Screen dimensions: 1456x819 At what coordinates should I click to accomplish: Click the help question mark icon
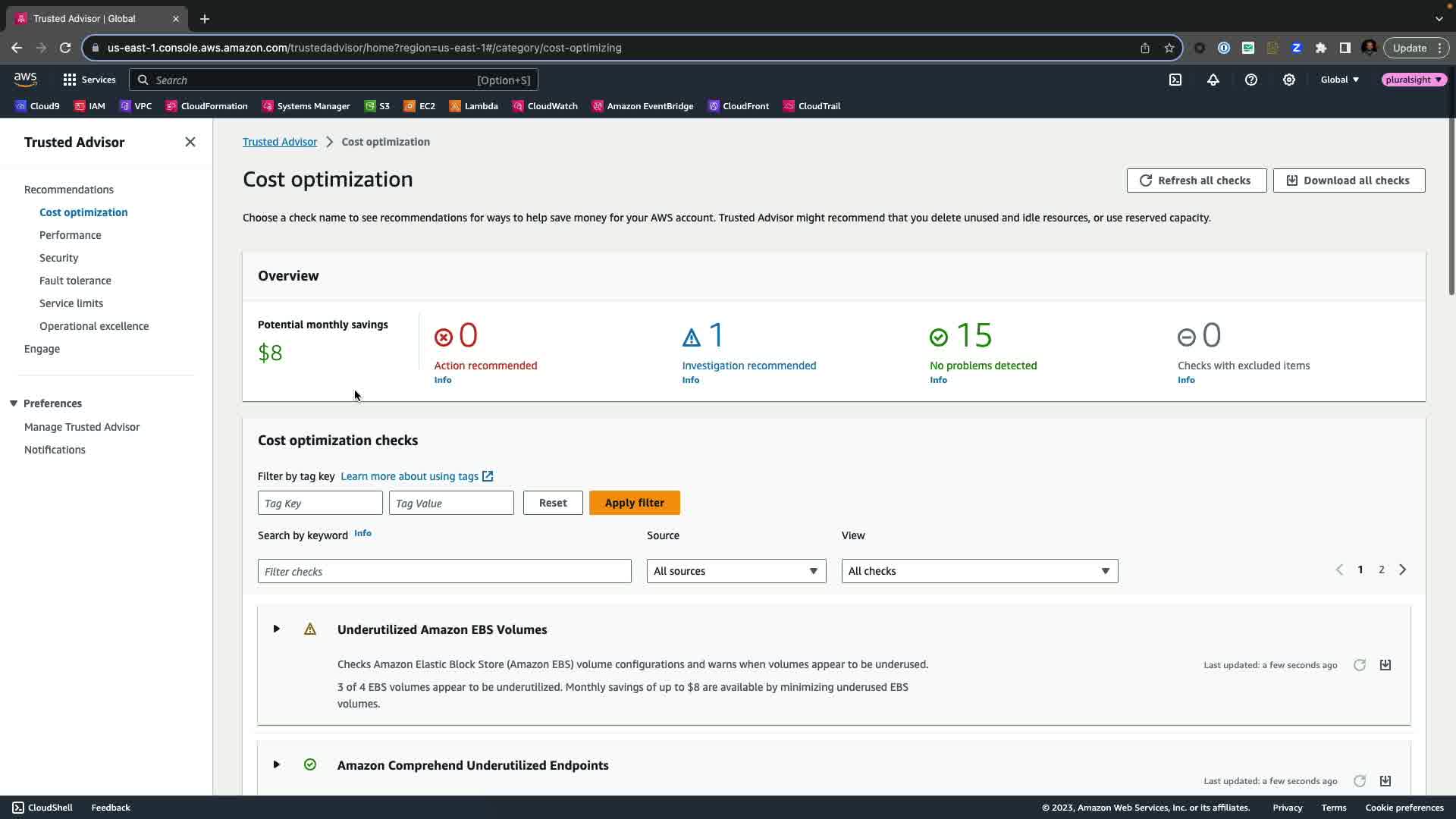point(1251,80)
